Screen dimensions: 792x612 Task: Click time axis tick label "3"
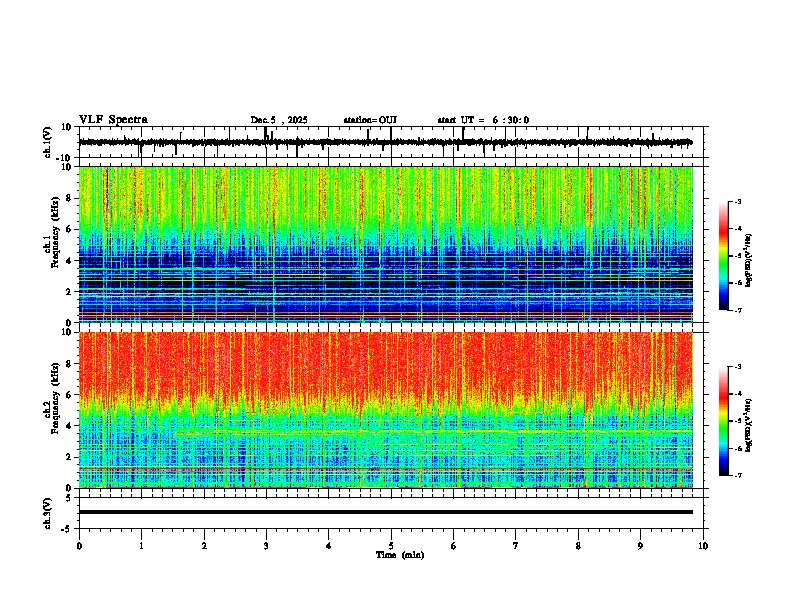pyautogui.click(x=266, y=546)
